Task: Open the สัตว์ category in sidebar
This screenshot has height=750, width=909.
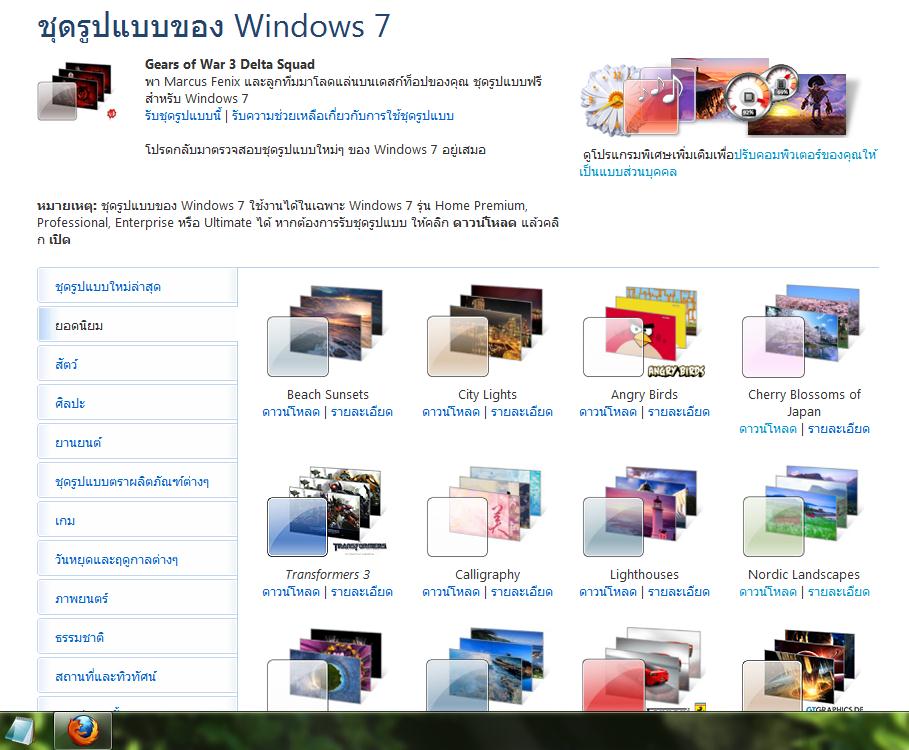Action: point(138,364)
